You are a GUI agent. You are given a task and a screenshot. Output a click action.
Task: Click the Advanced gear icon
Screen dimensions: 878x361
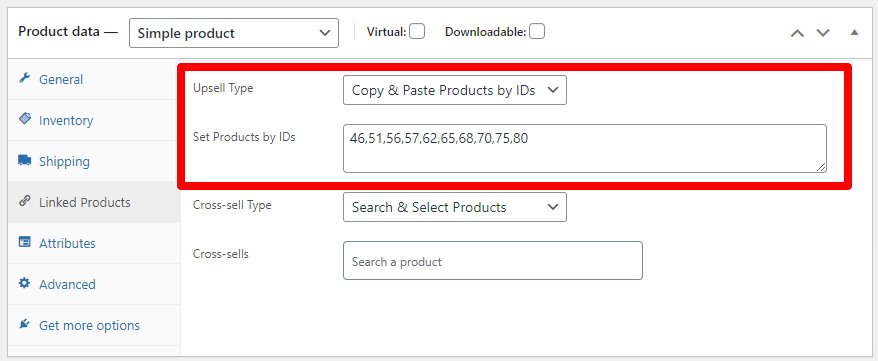[x=24, y=283]
